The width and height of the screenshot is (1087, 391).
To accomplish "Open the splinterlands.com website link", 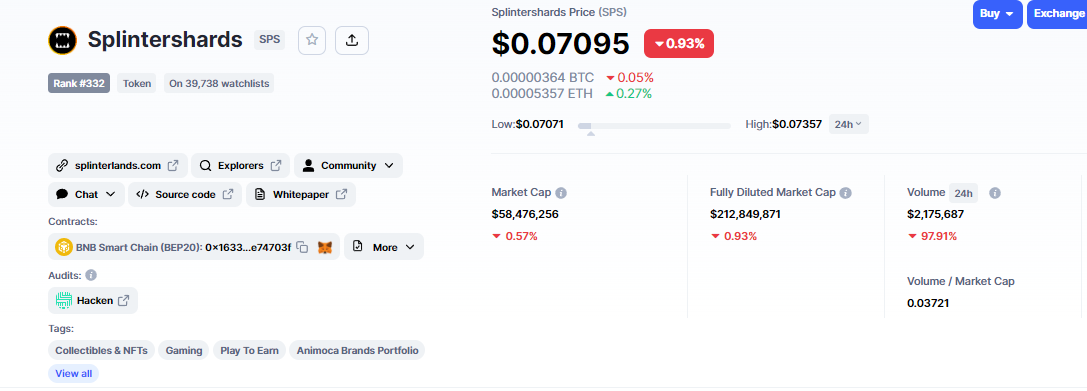I will tap(117, 166).
